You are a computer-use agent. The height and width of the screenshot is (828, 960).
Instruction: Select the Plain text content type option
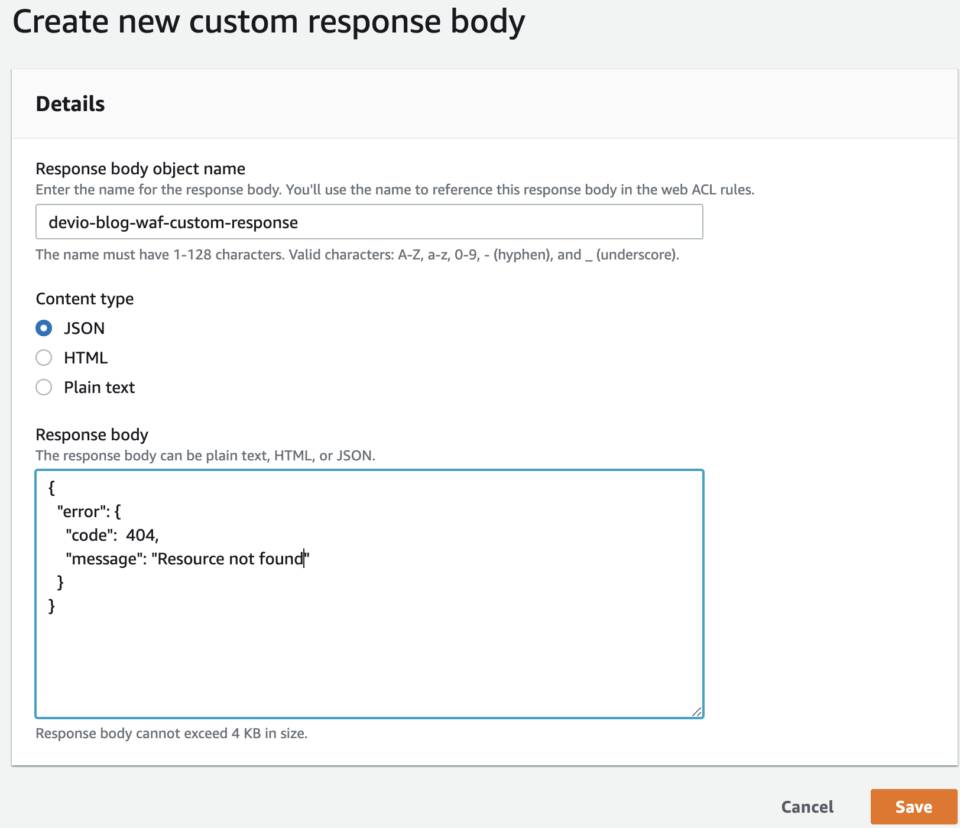point(43,387)
